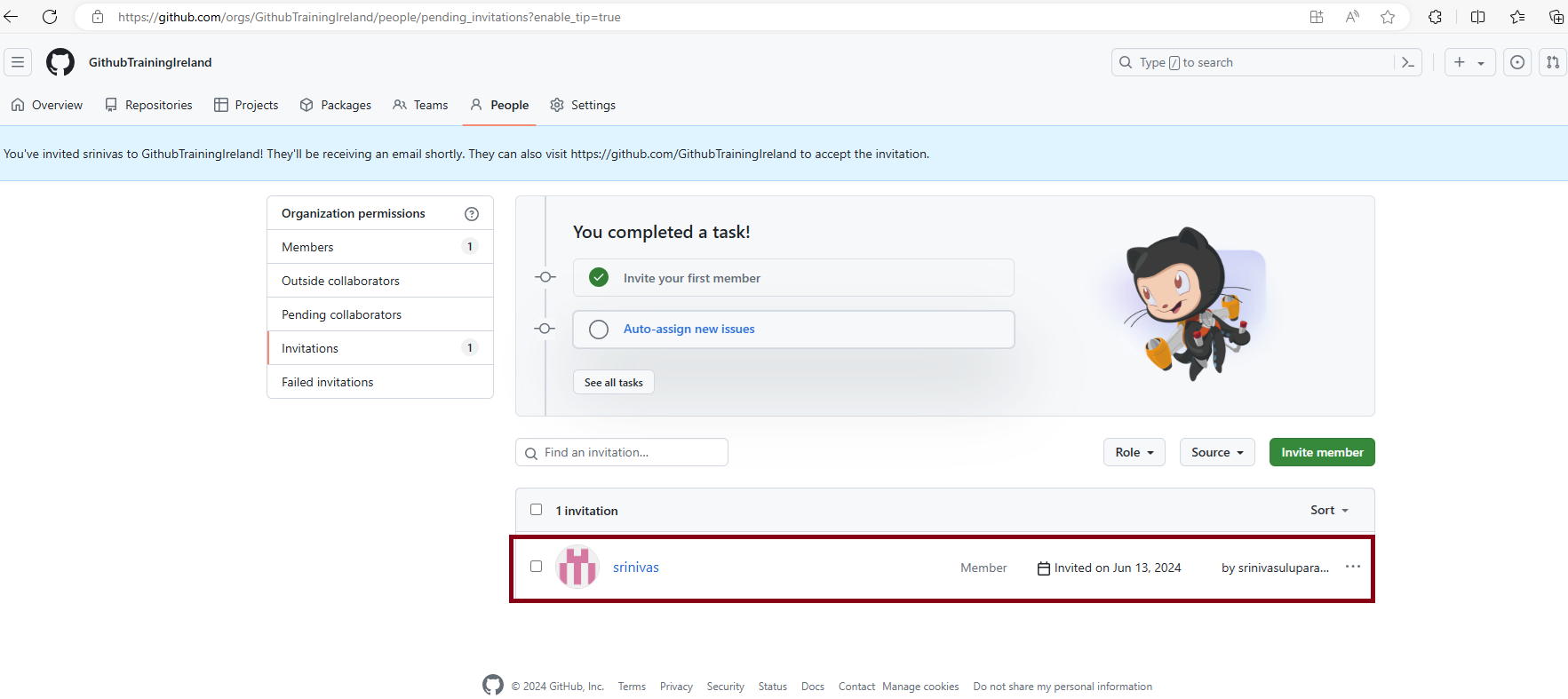Tick the checkbox beside srinivas
Viewport: 1568px width, 699px height.
537,567
